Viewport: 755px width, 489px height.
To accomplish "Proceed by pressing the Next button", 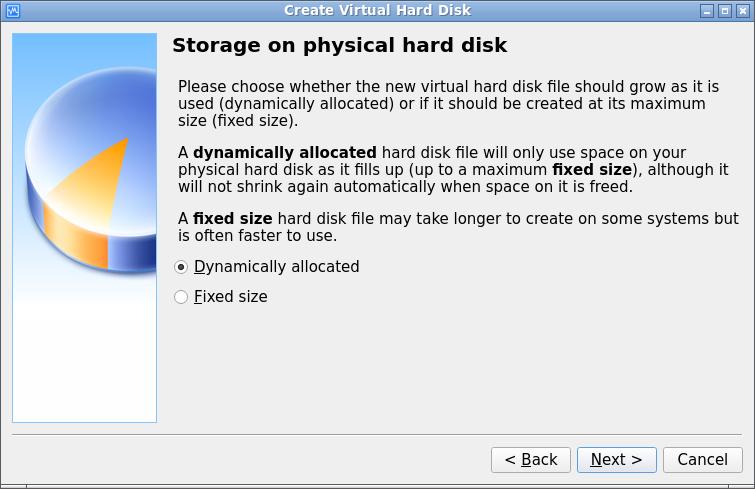I will click(616, 460).
